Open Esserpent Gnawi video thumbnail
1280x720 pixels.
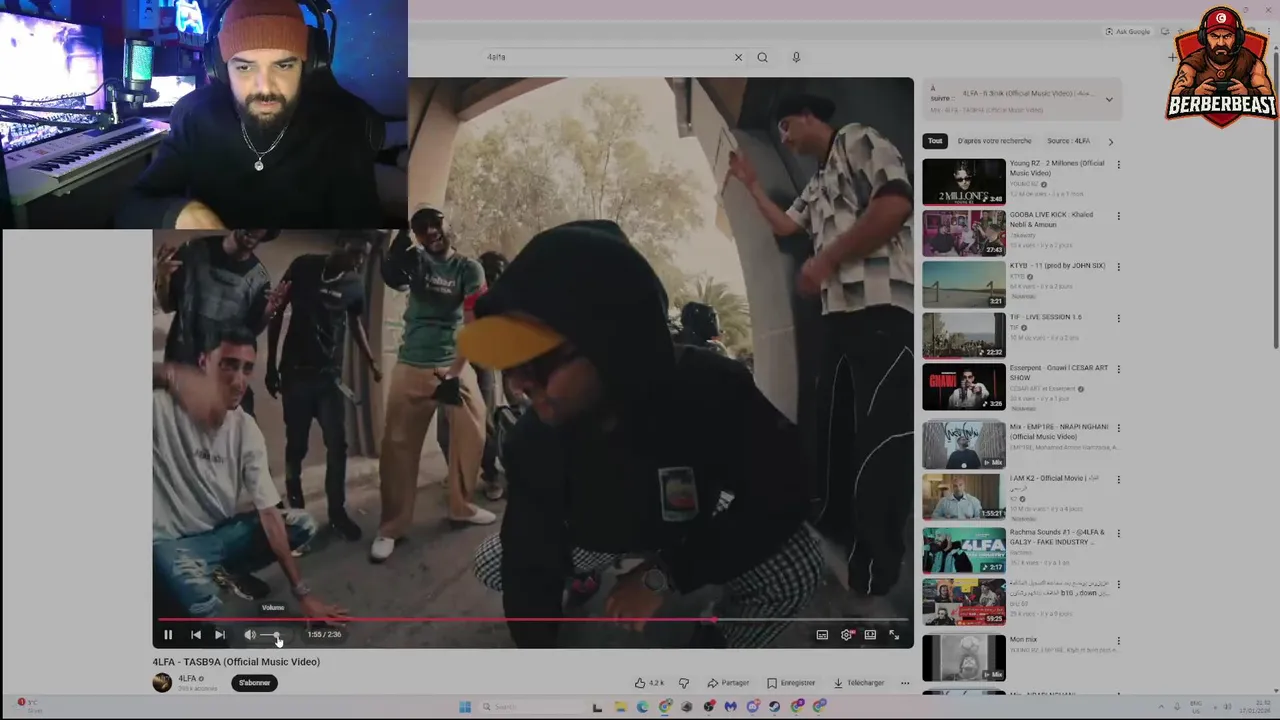pos(964,387)
